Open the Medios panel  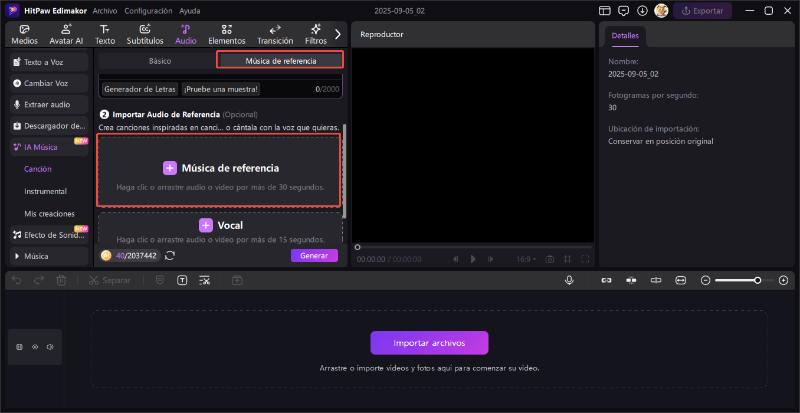pyautogui.click(x=24, y=35)
